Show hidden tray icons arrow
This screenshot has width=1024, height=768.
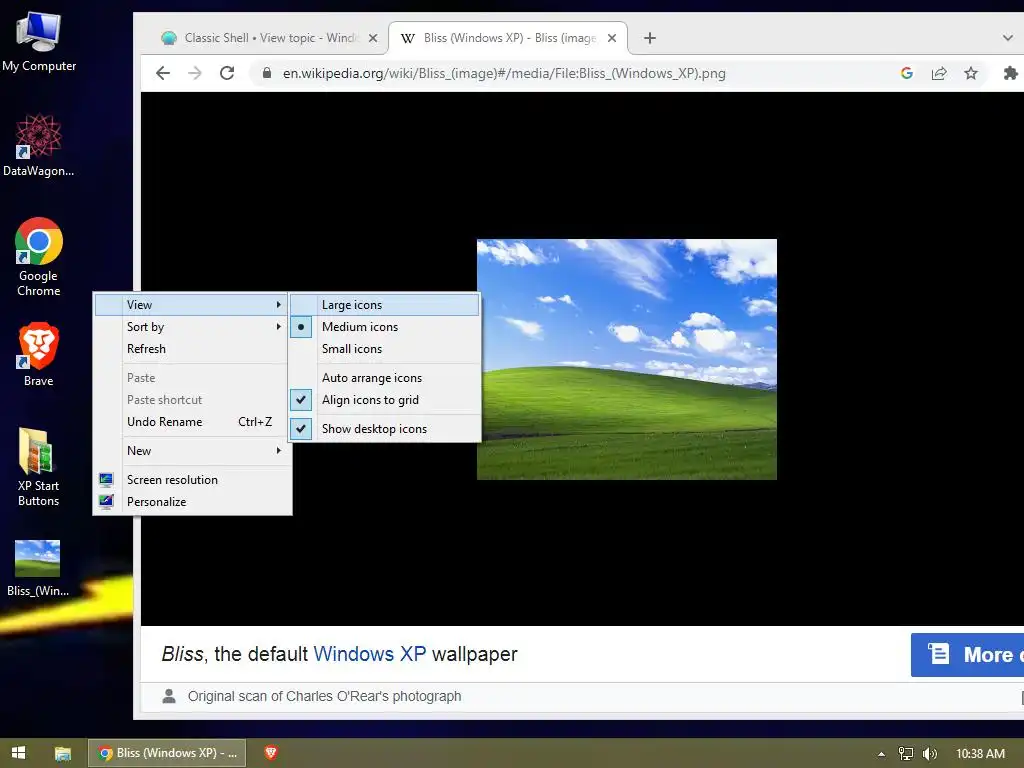point(881,754)
